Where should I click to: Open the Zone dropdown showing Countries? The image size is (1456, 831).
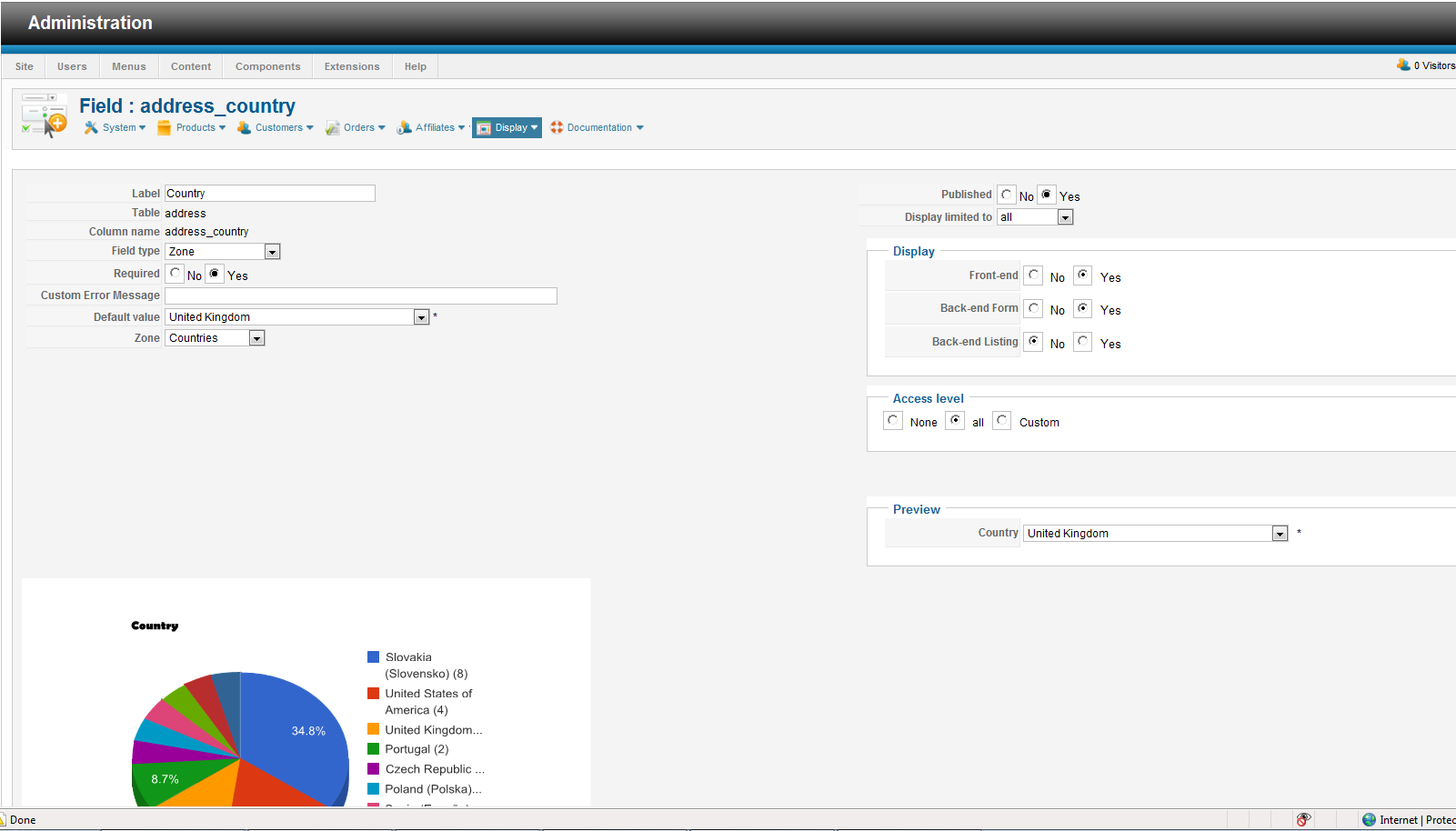pos(215,338)
